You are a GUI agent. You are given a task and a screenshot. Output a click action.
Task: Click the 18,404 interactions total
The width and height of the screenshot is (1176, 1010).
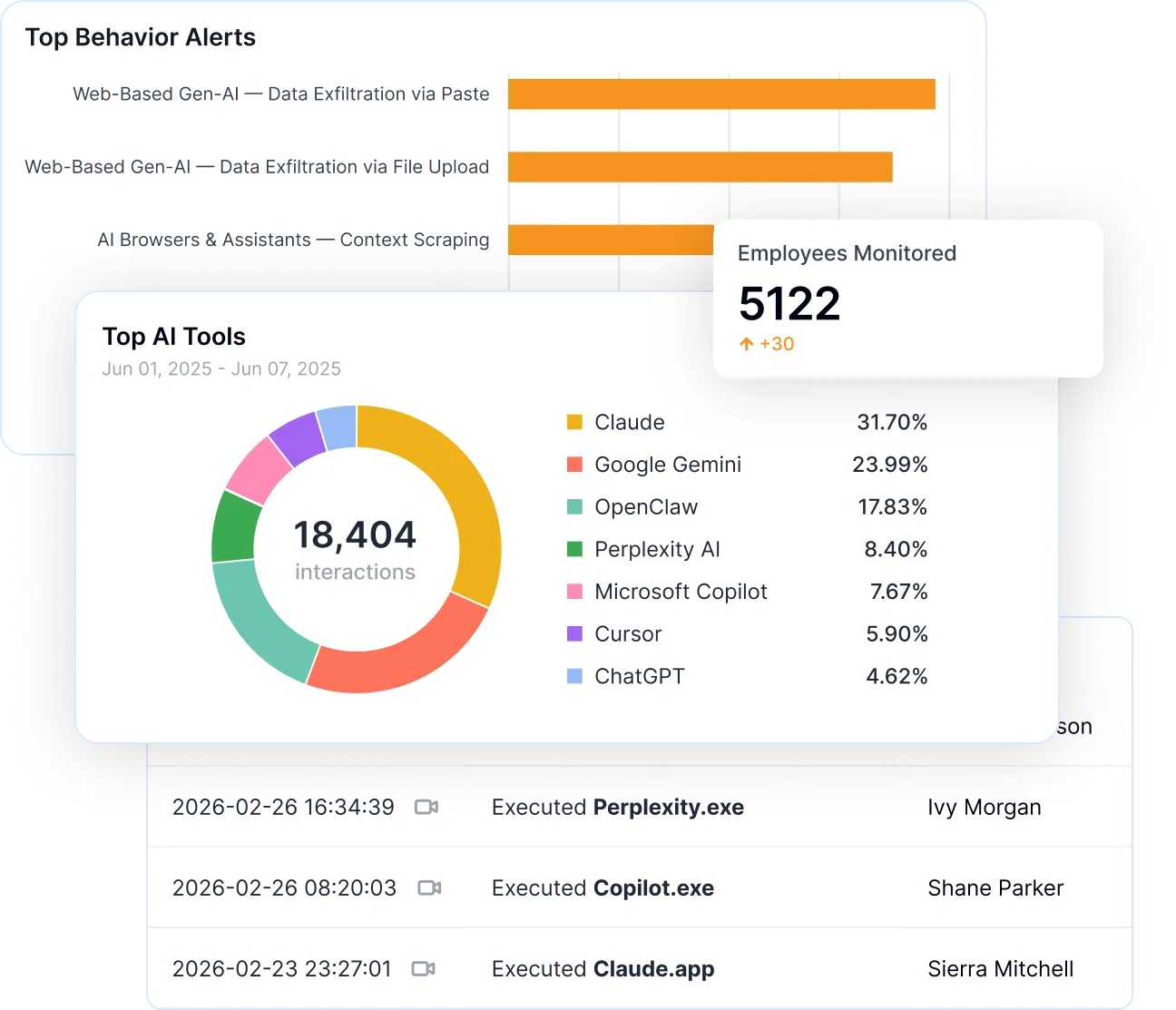tap(355, 534)
